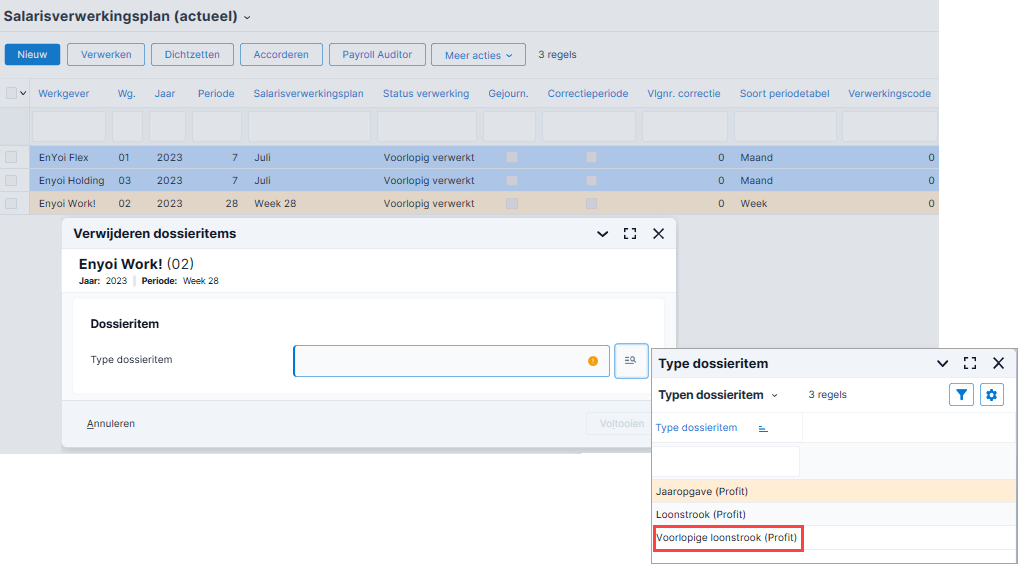Tick the checkbox for the Enyoi Work! row
Screen dimensions: 1018x564
11,203
